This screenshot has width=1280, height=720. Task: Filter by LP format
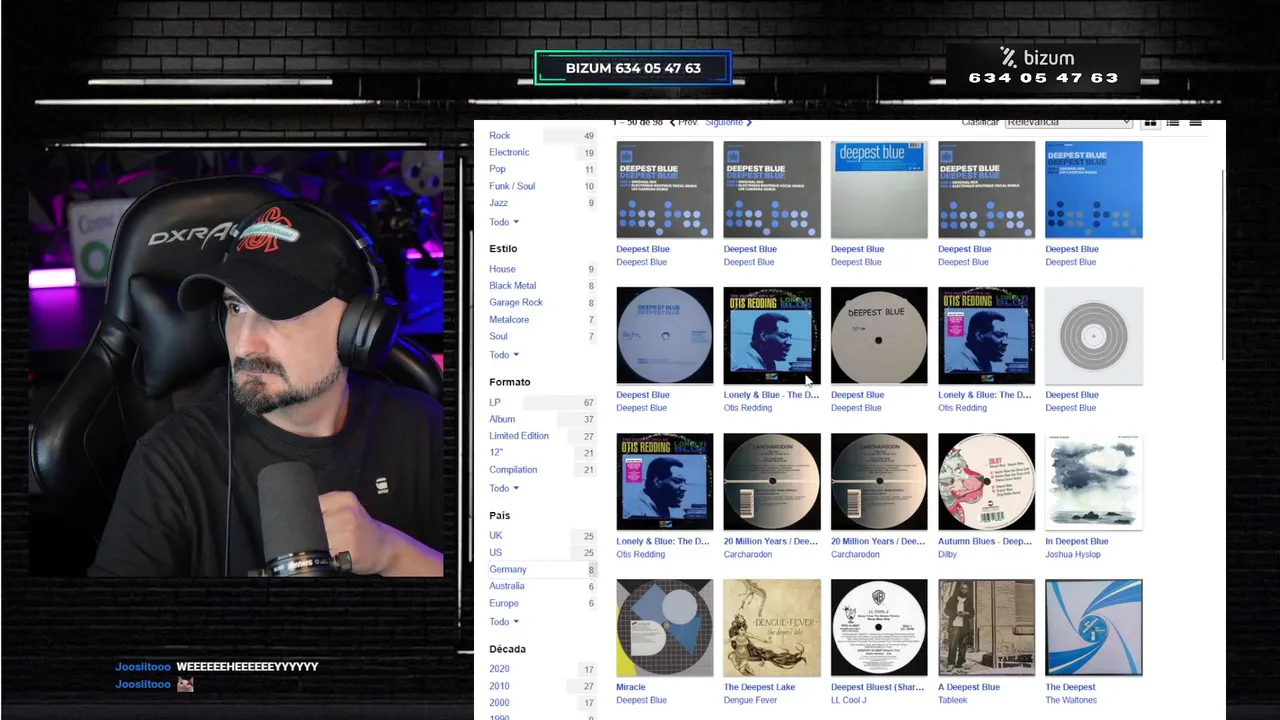[x=495, y=402]
